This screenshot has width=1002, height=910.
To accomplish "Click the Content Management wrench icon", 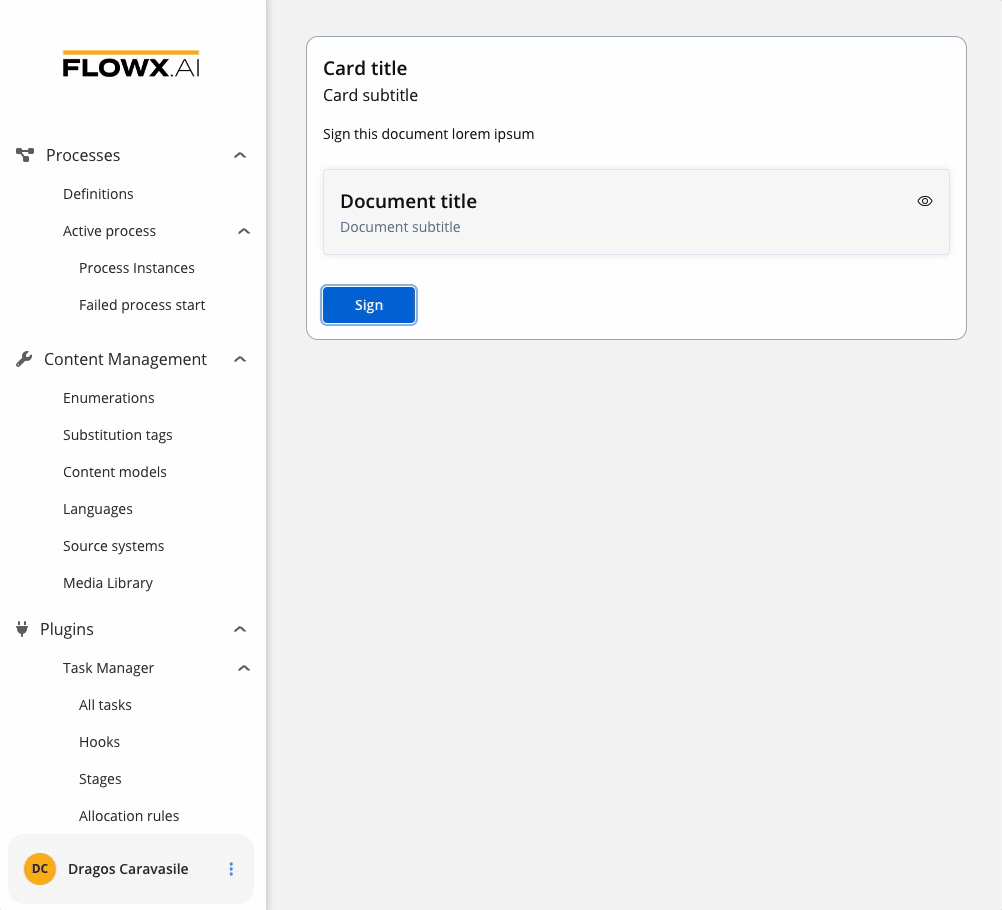I will click(24, 359).
